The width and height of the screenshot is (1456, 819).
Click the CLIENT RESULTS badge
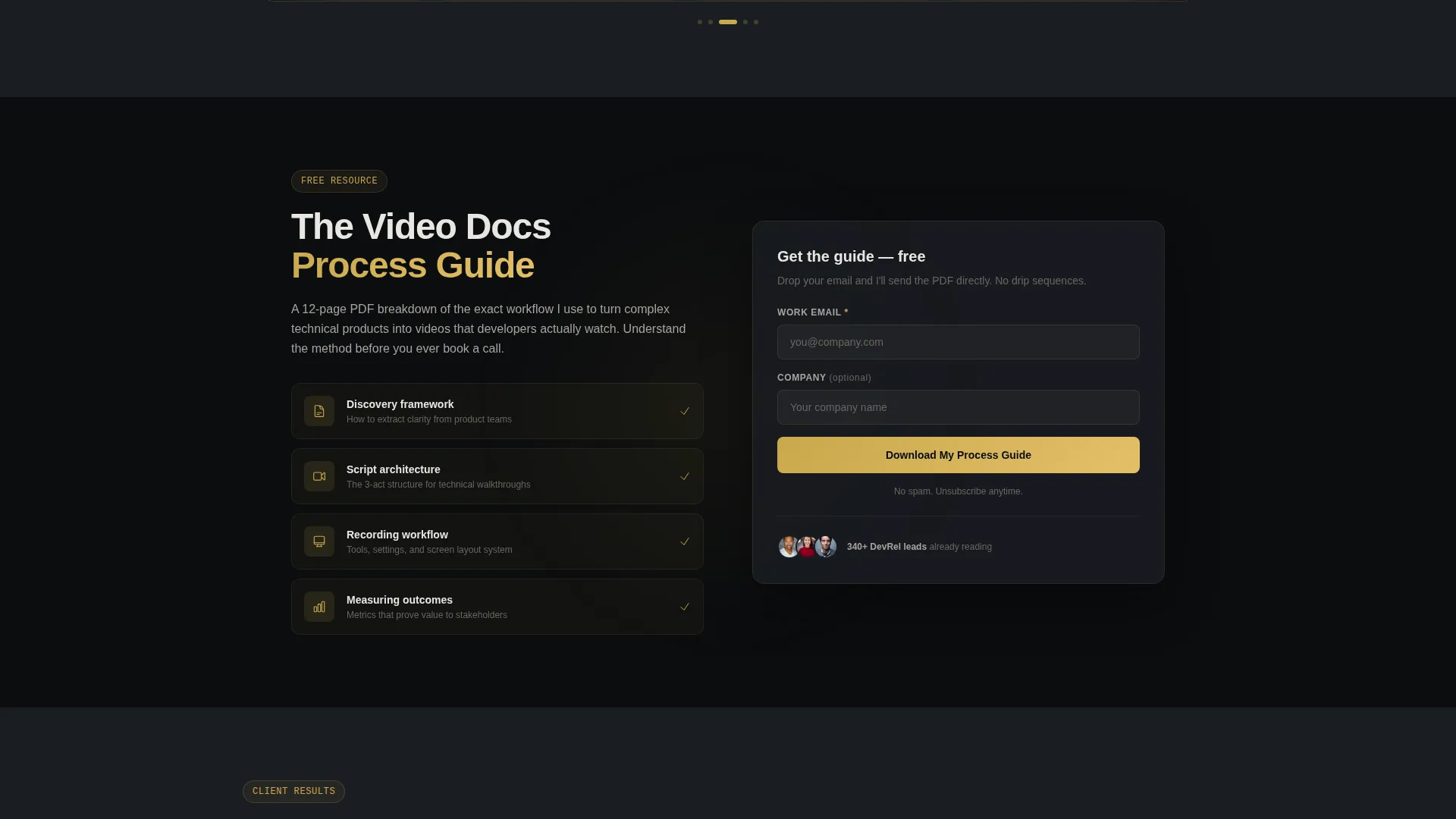point(293,792)
